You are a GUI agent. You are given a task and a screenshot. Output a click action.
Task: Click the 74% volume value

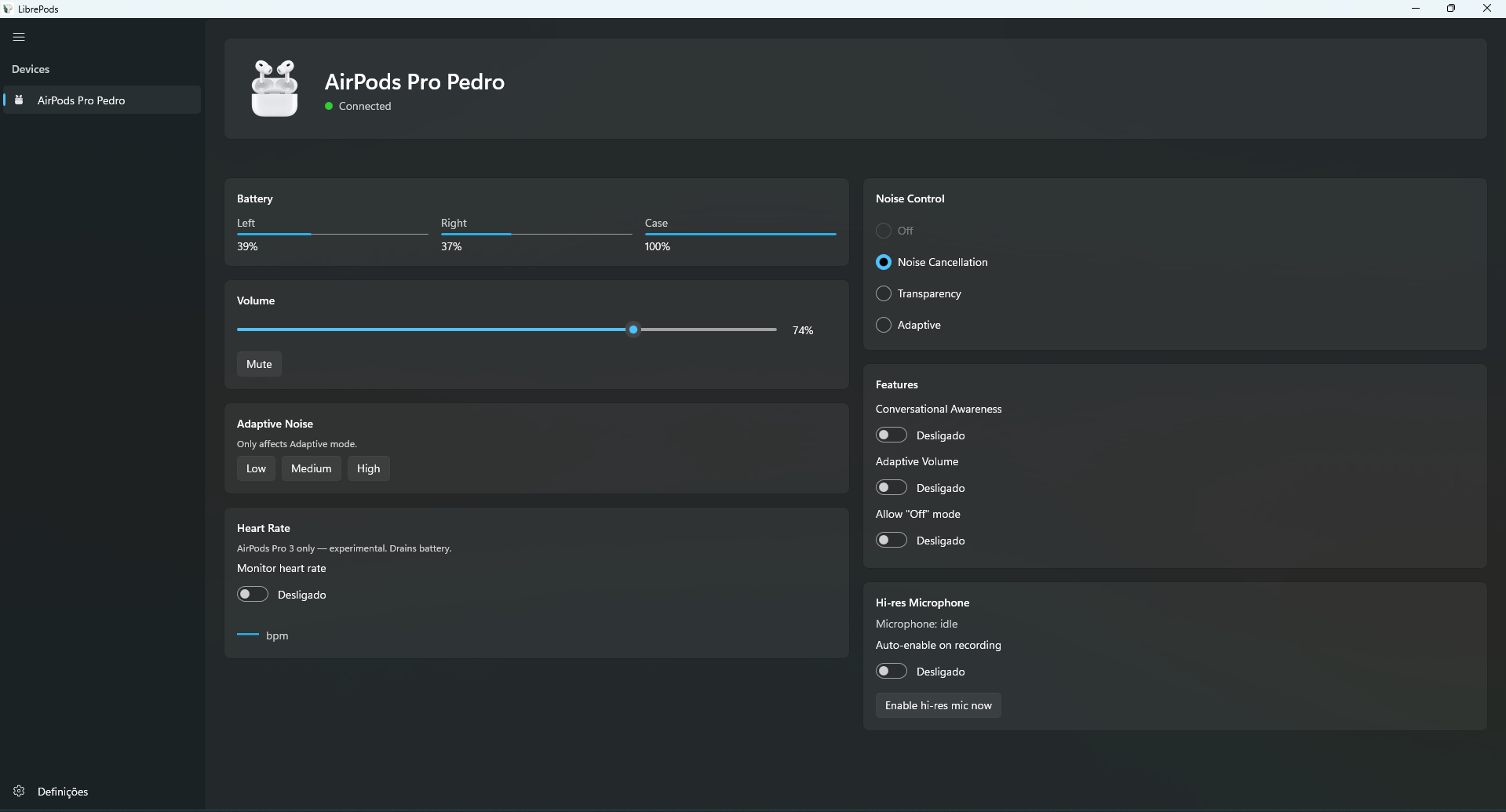[x=803, y=330]
